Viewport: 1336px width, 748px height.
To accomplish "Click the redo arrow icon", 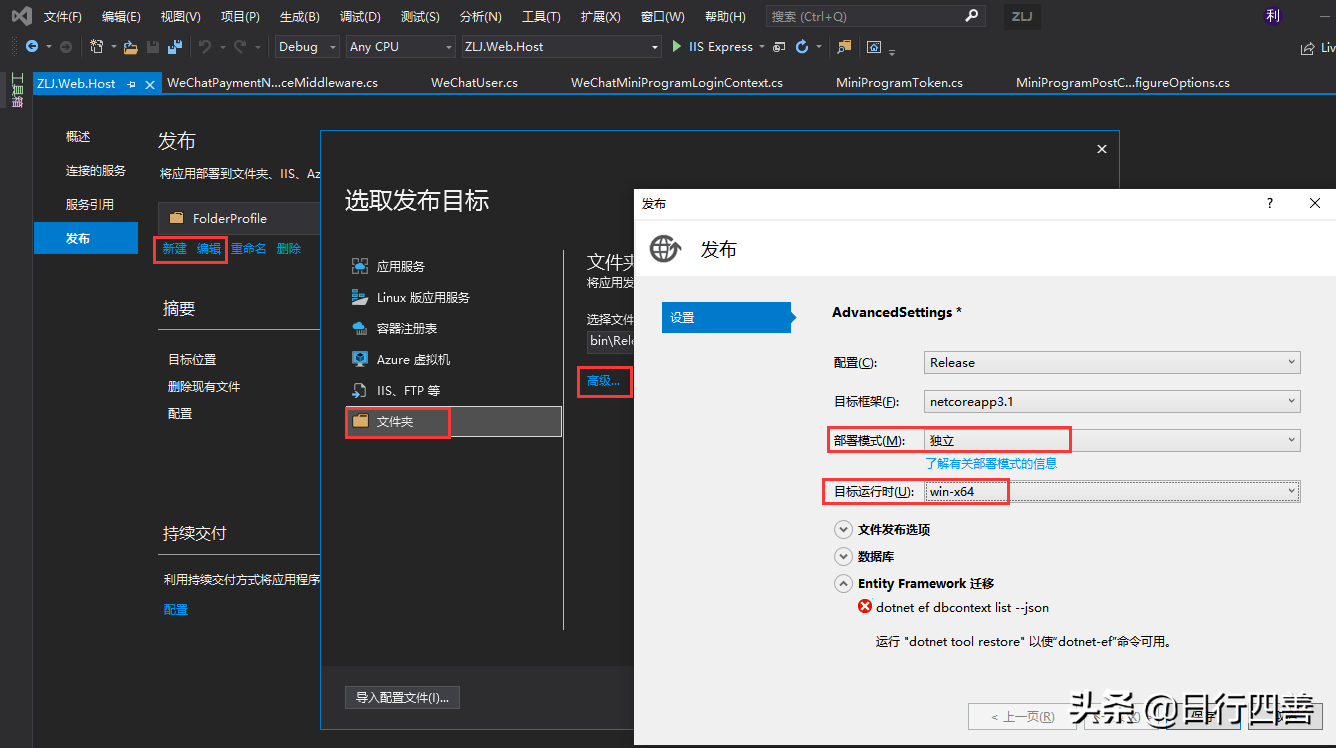I will pos(241,47).
